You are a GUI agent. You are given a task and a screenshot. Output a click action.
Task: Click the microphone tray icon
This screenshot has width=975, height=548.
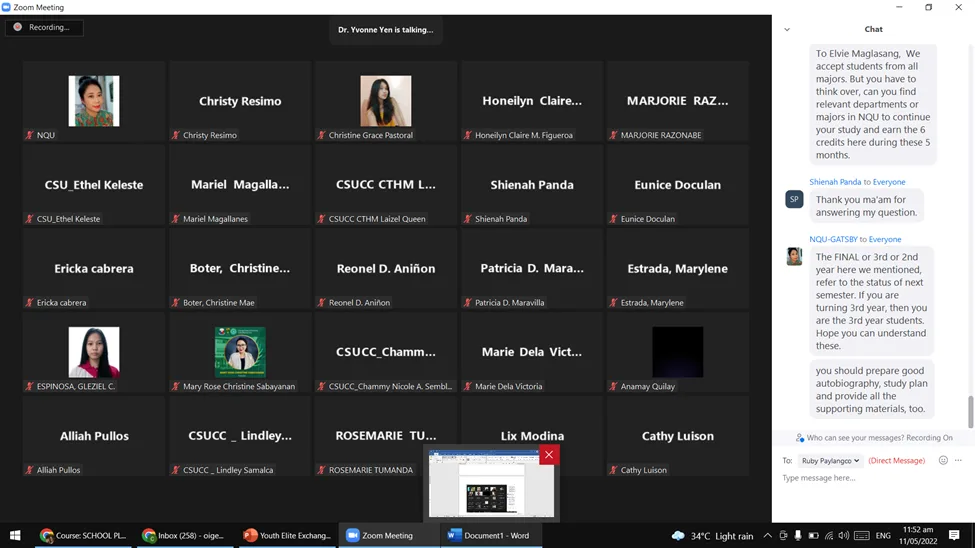tap(798, 536)
